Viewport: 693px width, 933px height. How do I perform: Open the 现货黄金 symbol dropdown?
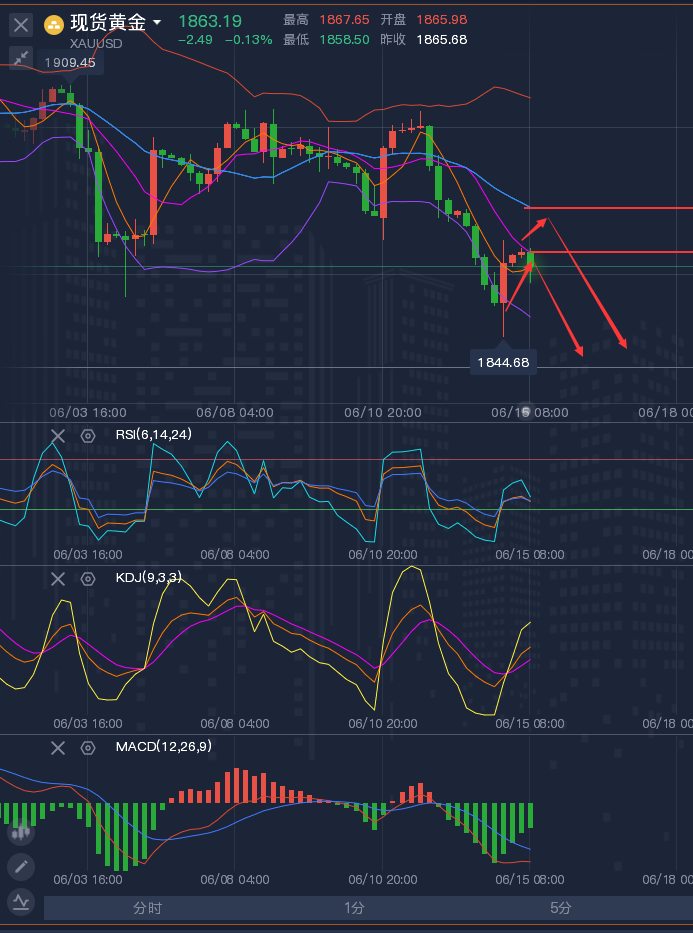pos(157,23)
